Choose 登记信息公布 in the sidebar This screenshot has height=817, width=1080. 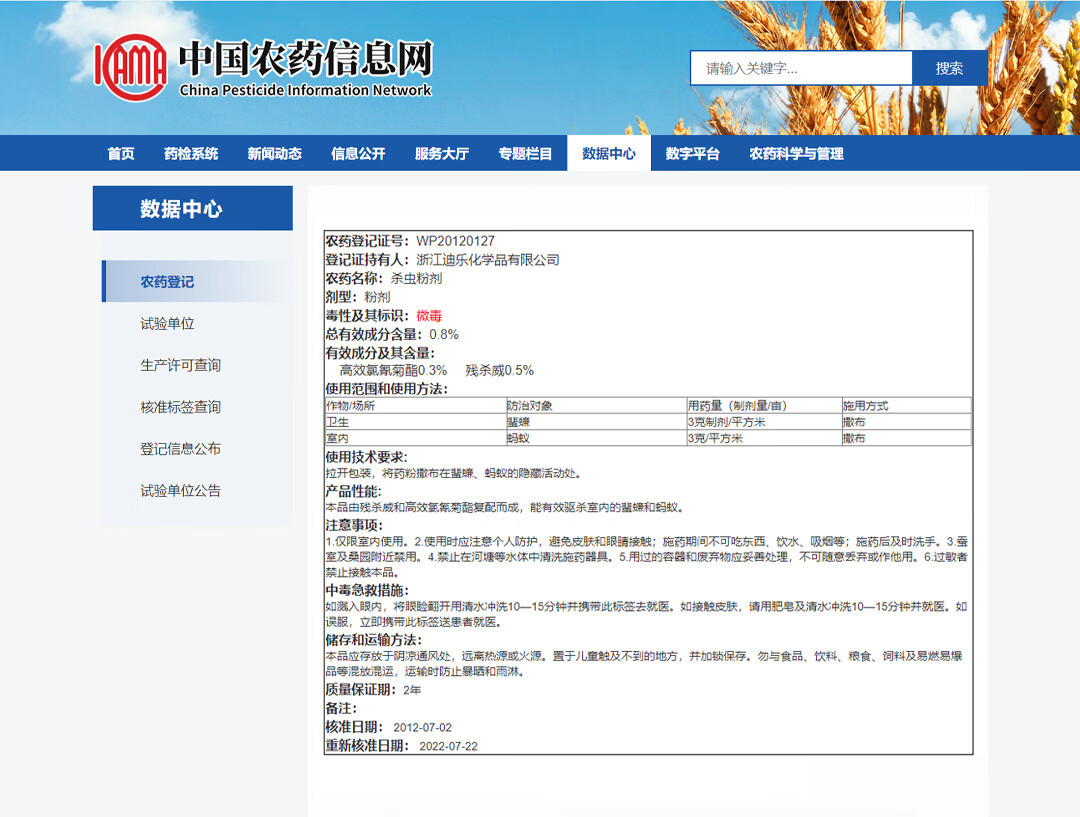pos(180,449)
